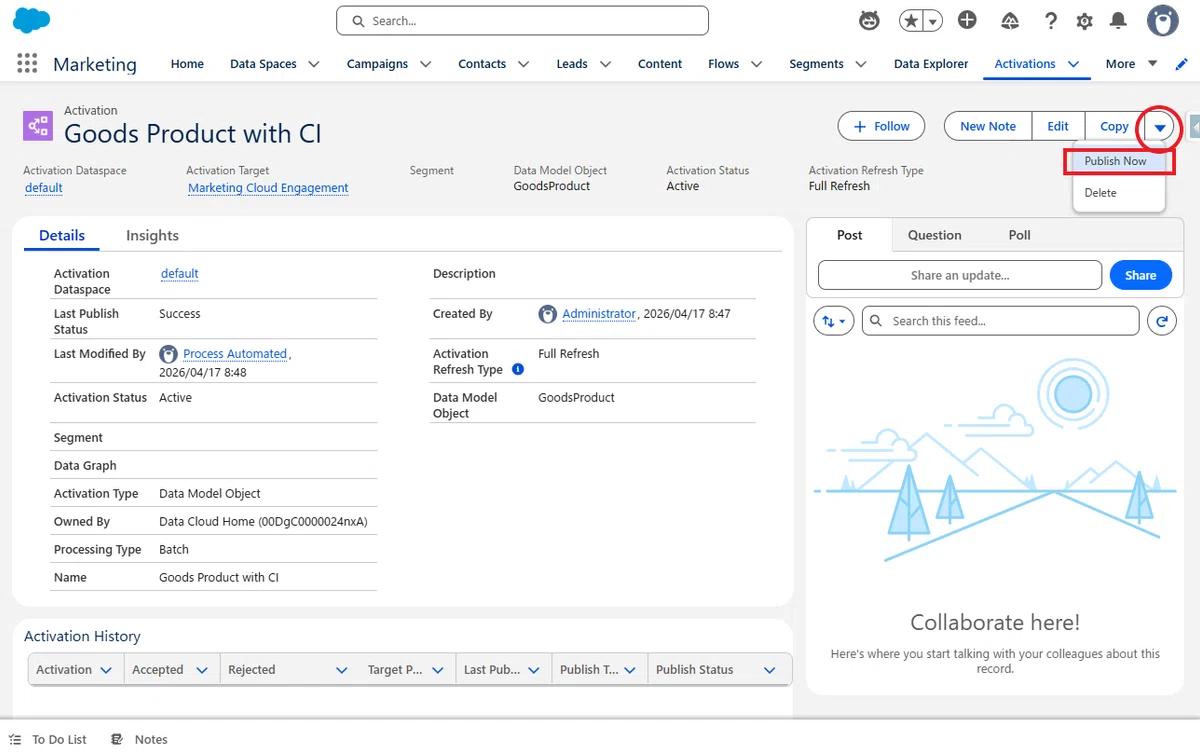Click the Process Automated user avatar icon
Viewport: 1200px width, 754px height.
(168, 354)
